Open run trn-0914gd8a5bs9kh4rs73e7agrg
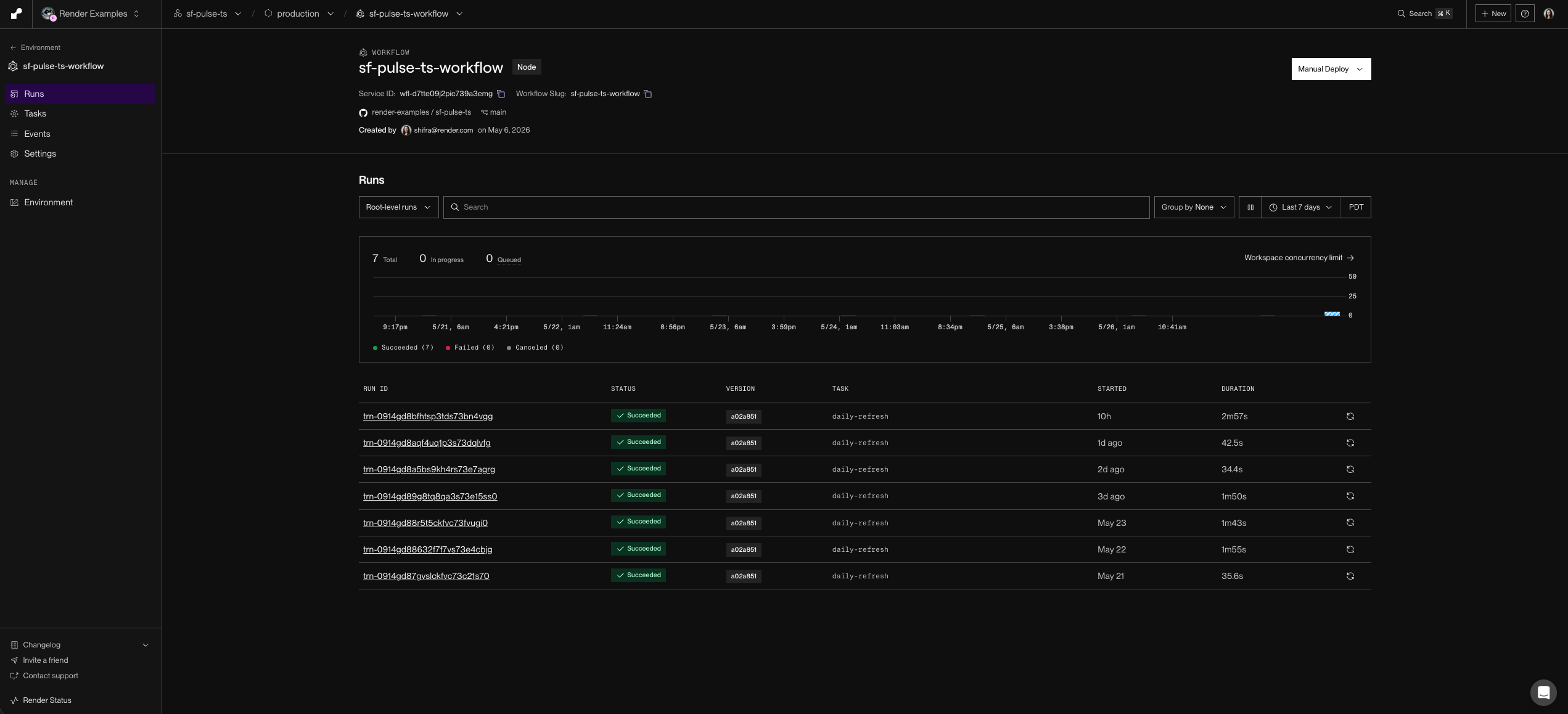The height and width of the screenshot is (714, 1568). [x=429, y=470]
